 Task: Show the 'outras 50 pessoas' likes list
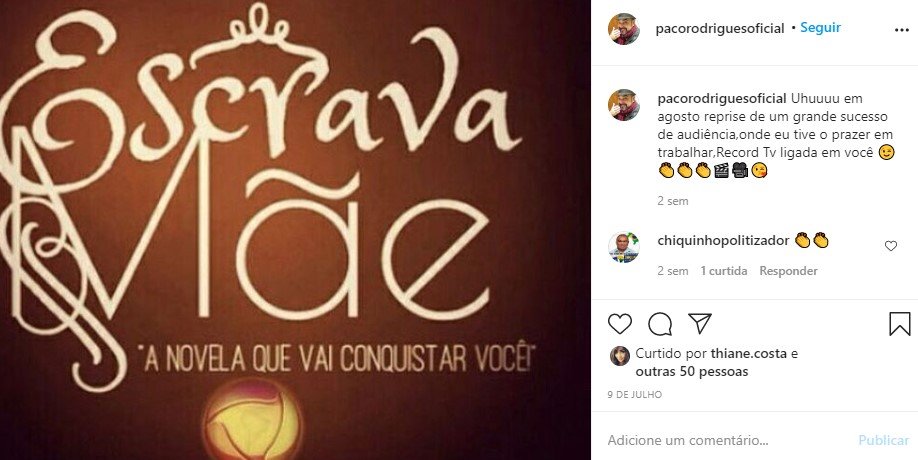pyautogui.click(x=691, y=372)
